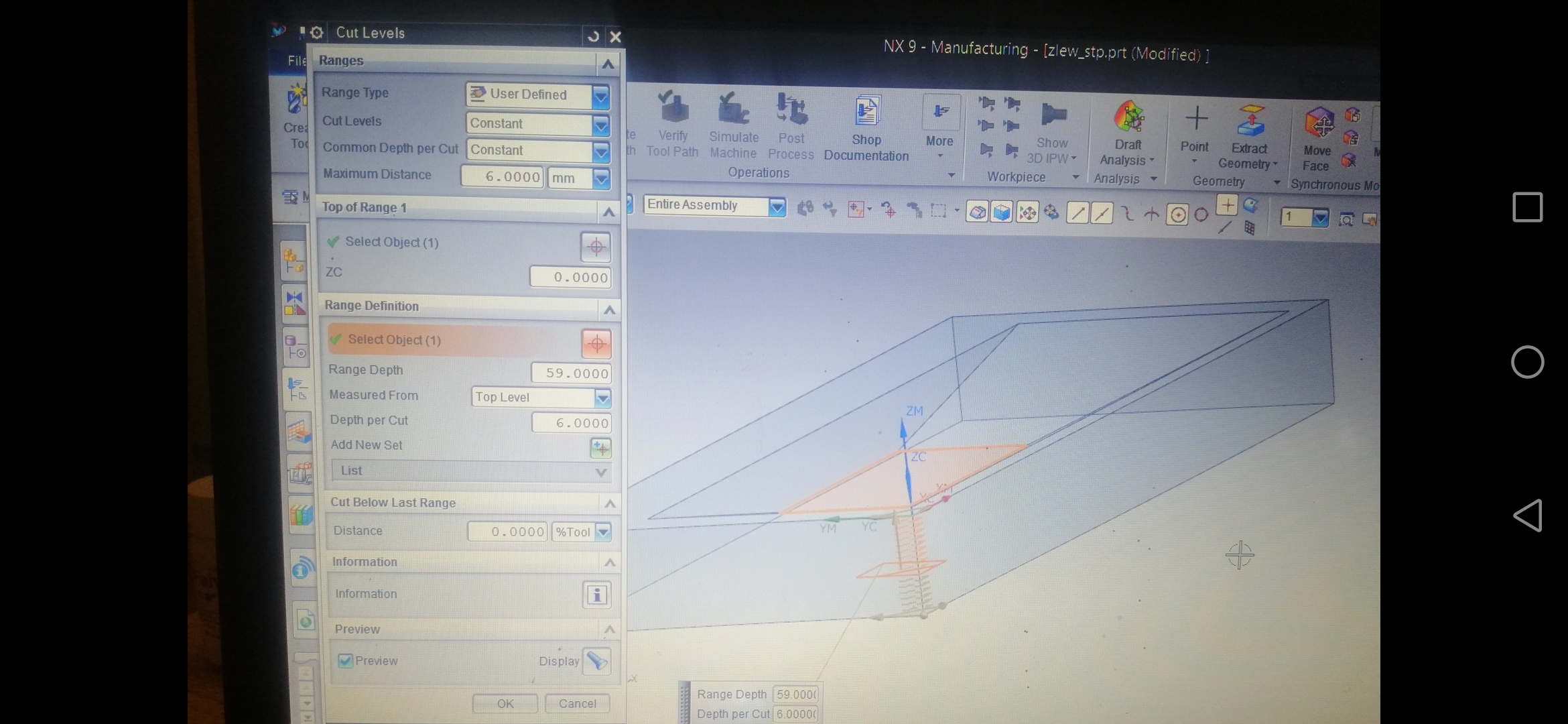Tap the Android recent apps square button
The height and width of the screenshot is (724, 1568).
[1528, 207]
